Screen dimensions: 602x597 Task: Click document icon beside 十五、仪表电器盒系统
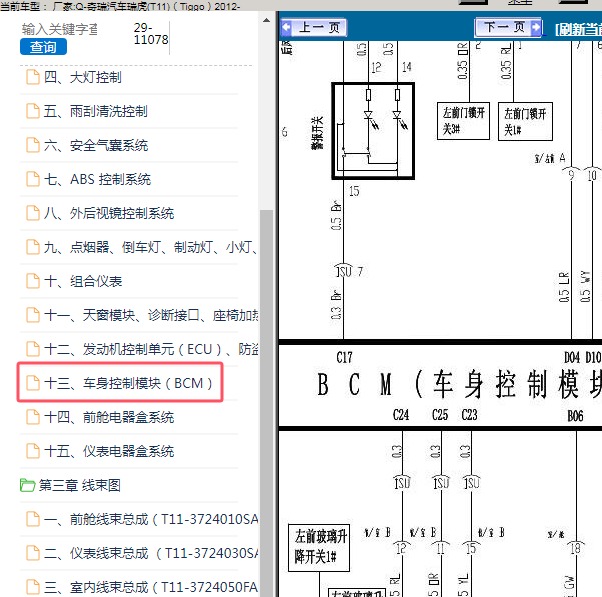33,451
